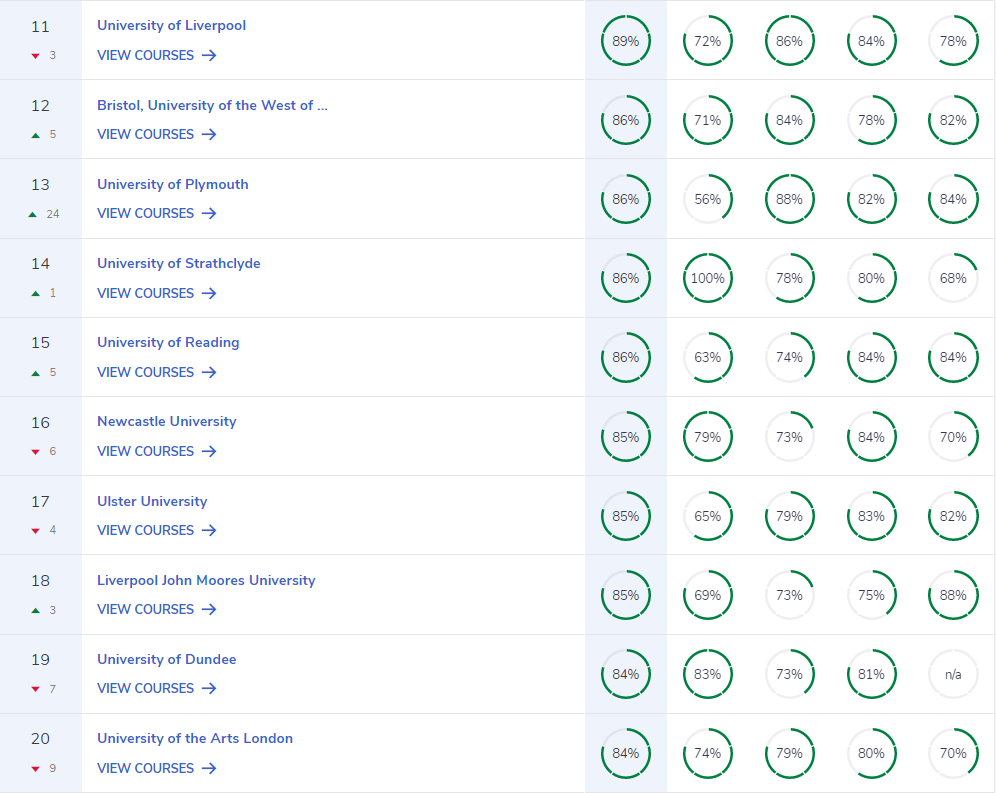
Task: Click the n/a circle in University of Dundee's row
Action: (x=953, y=674)
